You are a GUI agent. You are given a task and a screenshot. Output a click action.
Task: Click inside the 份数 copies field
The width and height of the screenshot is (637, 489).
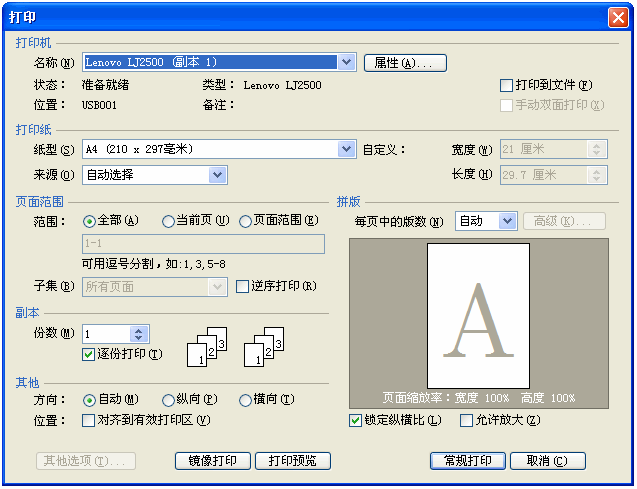tap(107, 334)
